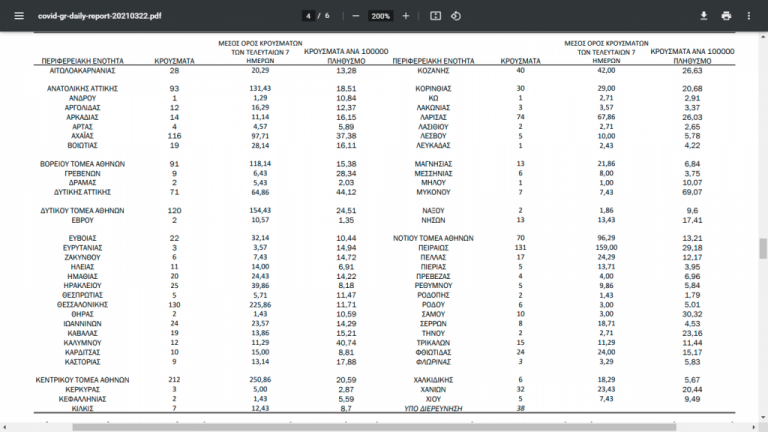Select the left ΚΡΟΥΣΜΑΤΑ column header
This screenshot has height=432, width=768.
tap(174, 61)
